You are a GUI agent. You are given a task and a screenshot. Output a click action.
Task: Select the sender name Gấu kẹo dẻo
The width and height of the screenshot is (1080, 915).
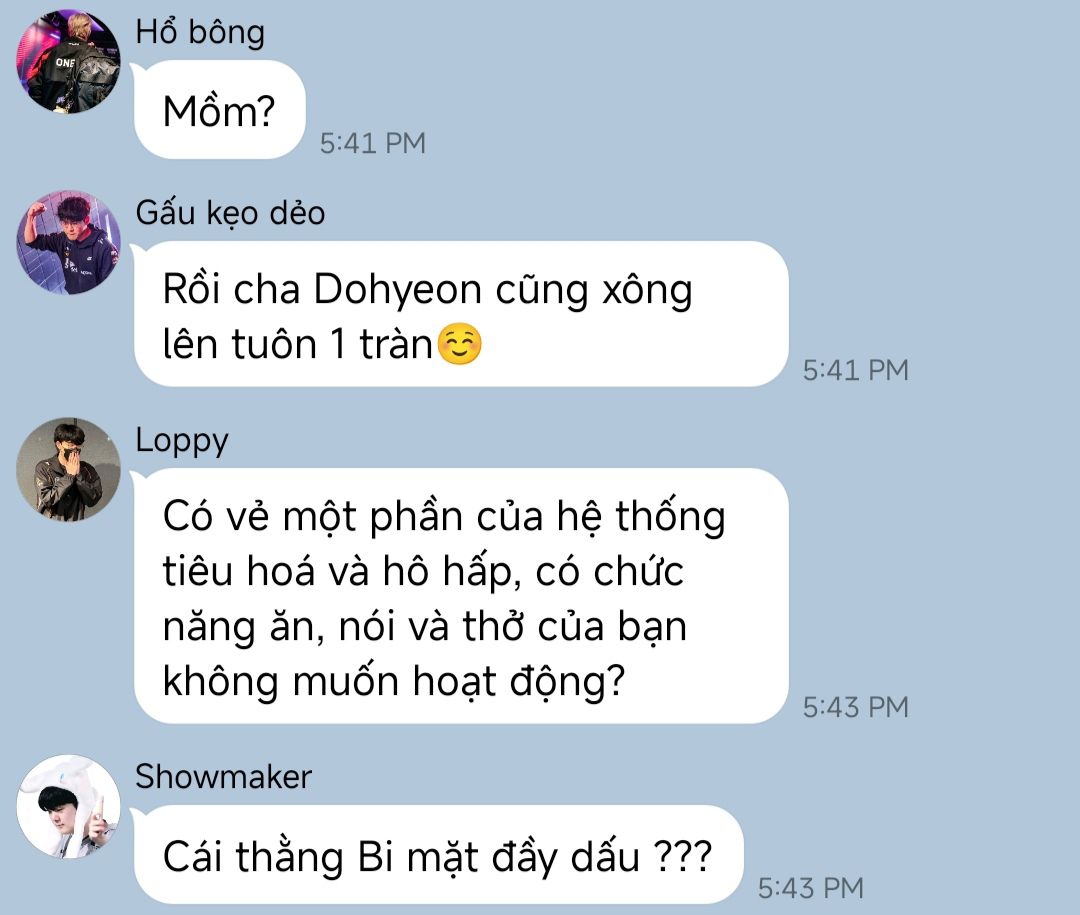pos(230,212)
